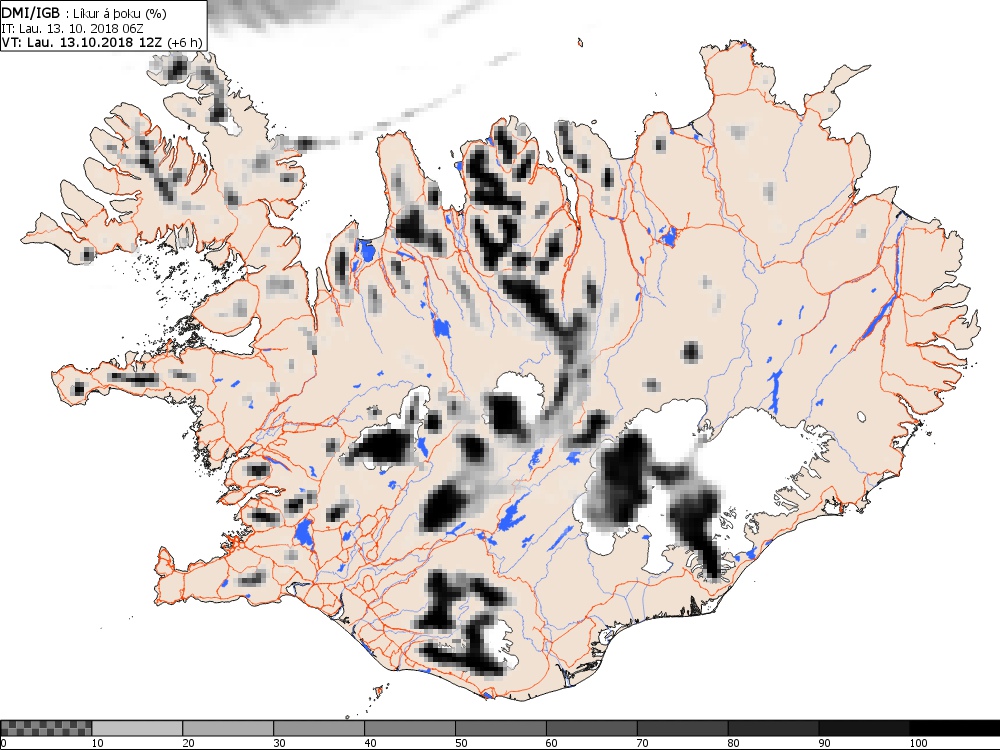Click the legend swatch between 80 and 90

pyautogui.click(x=774, y=728)
